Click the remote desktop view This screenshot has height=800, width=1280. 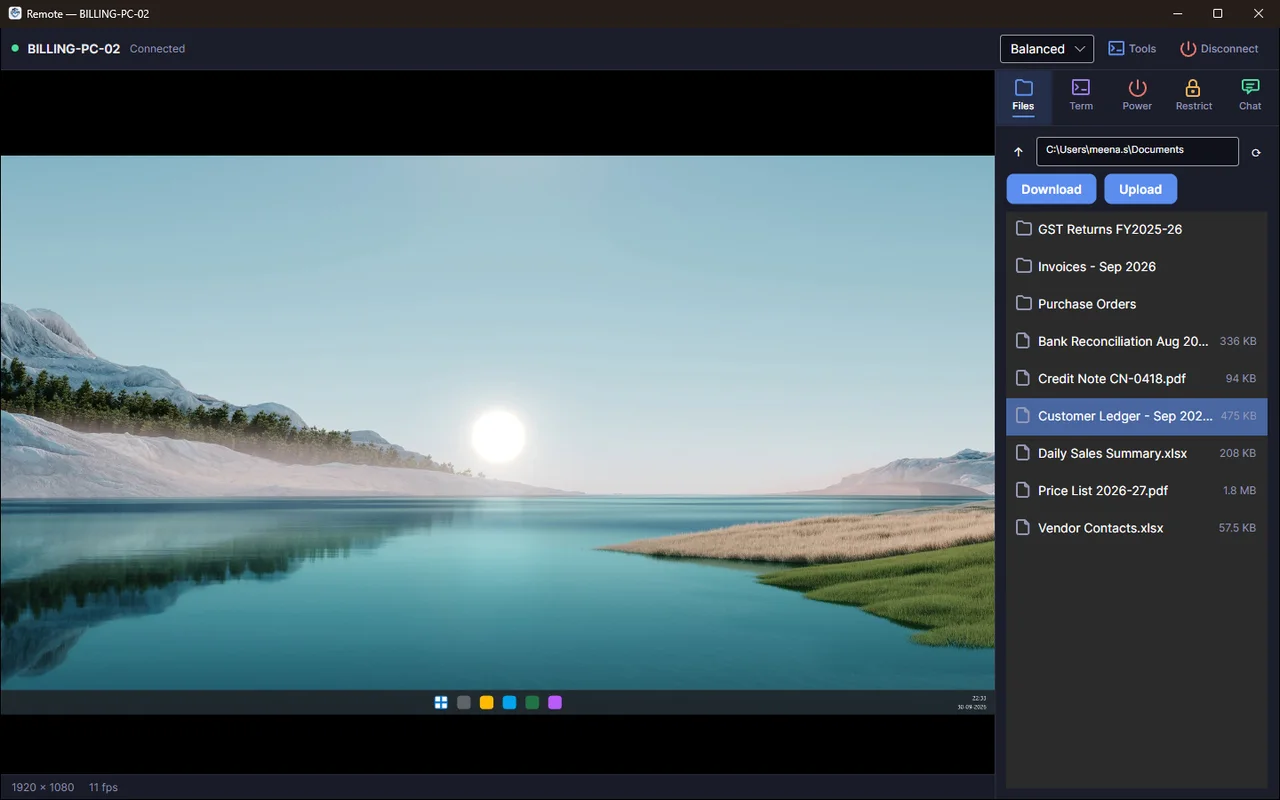pyautogui.click(x=498, y=435)
